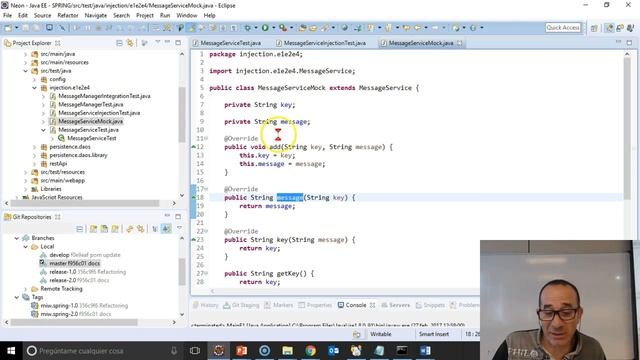
Task: Click the Debug bug icon in main toolbar
Action: (x=247, y=28)
